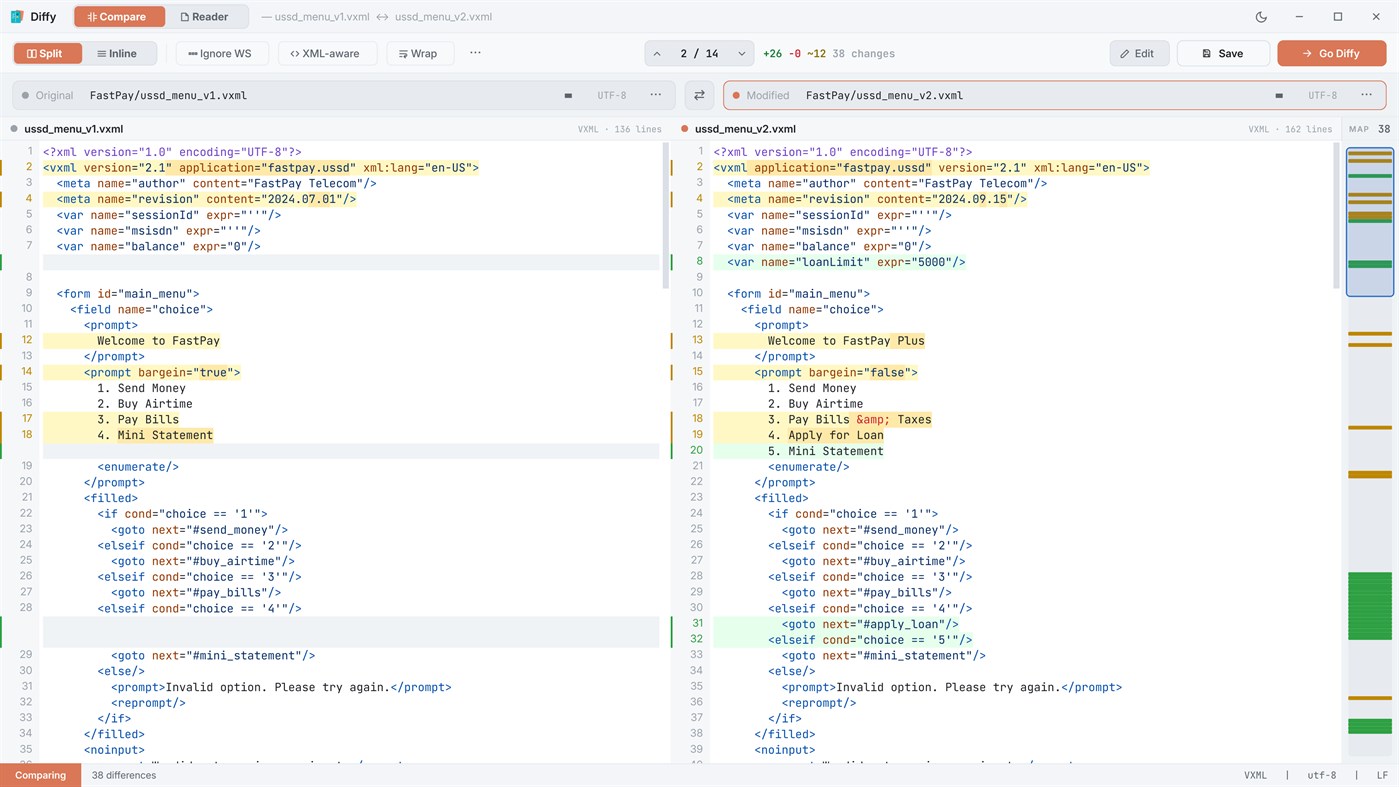Open options for modified file bar
Image resolution: width=1399 pixels, height=787 pixels.
pos(1366,95)
